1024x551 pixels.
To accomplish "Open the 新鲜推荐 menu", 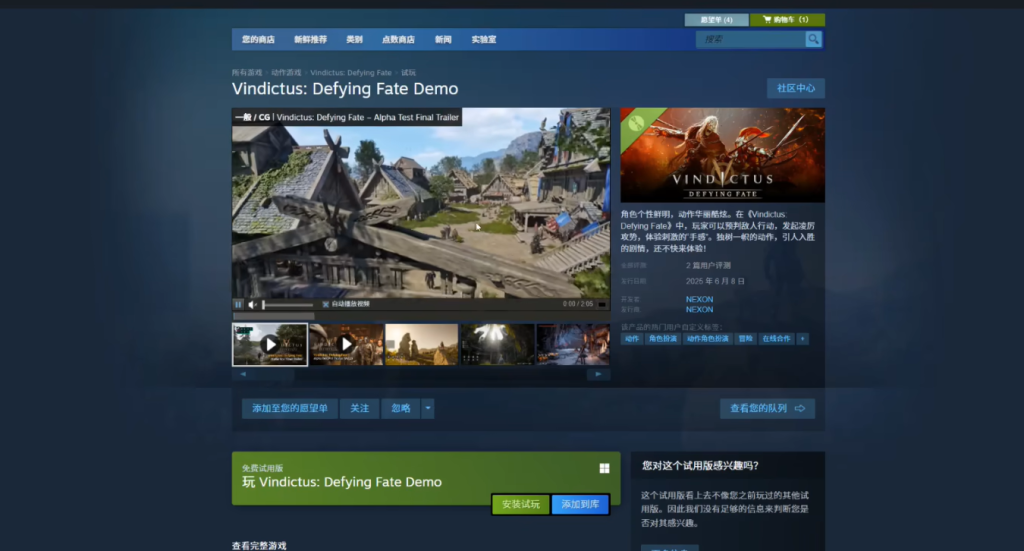I will (310, 39).
